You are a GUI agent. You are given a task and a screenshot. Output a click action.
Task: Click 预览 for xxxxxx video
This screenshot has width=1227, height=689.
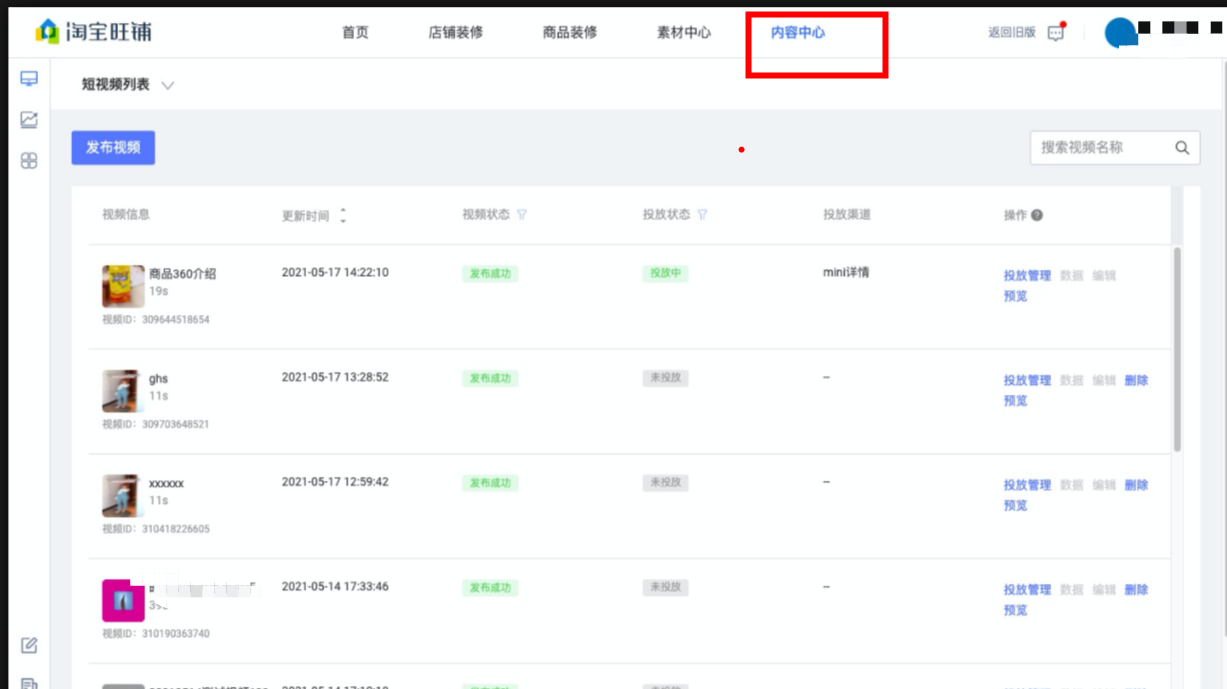point(1015,506)
